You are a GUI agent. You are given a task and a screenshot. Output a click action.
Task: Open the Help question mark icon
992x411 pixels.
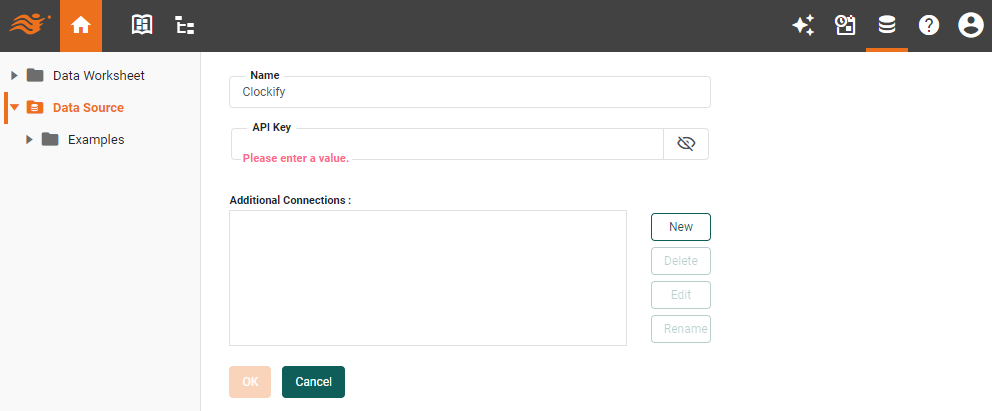click(929, 26)
